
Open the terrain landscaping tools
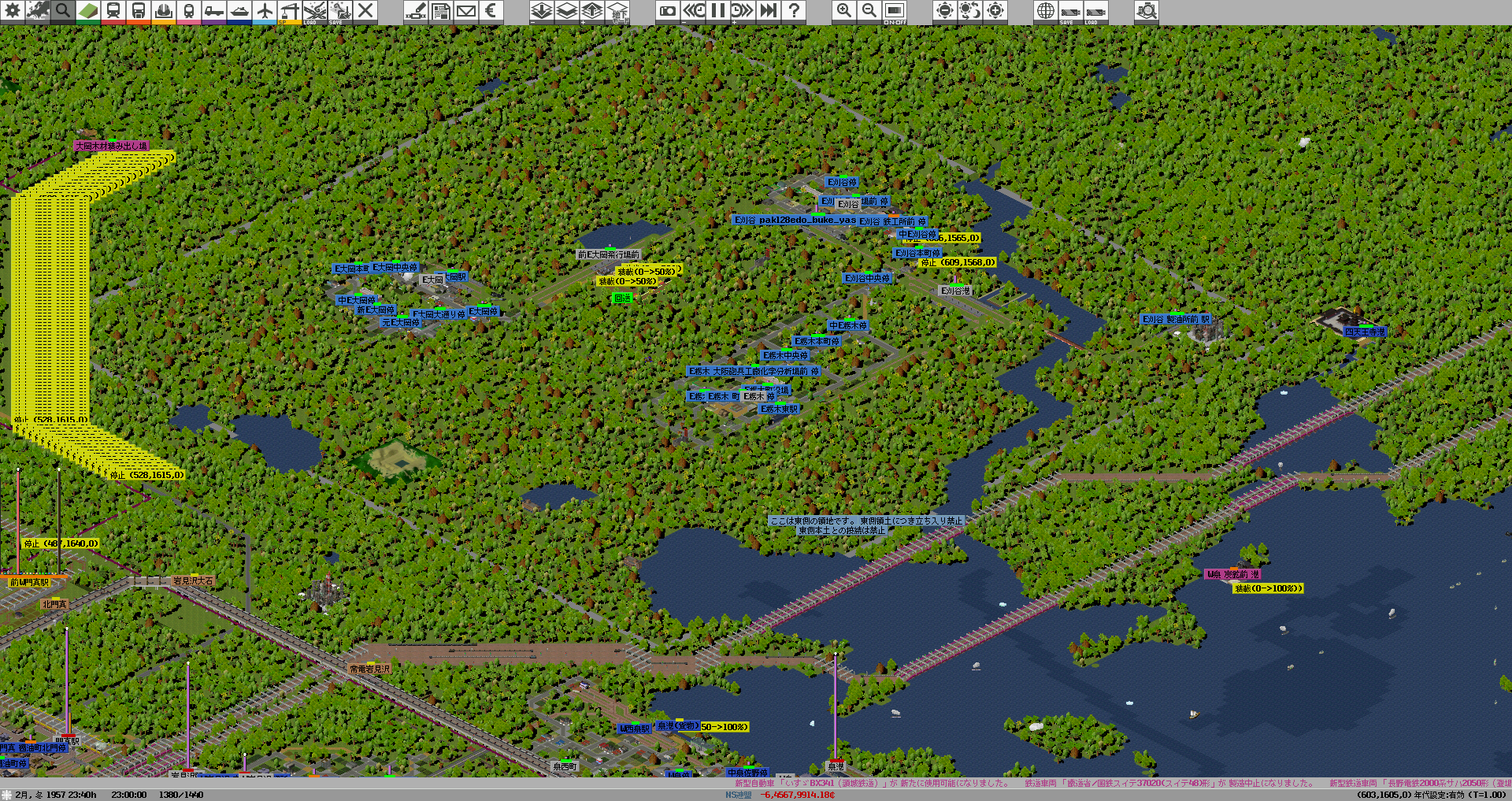(88, 11)
